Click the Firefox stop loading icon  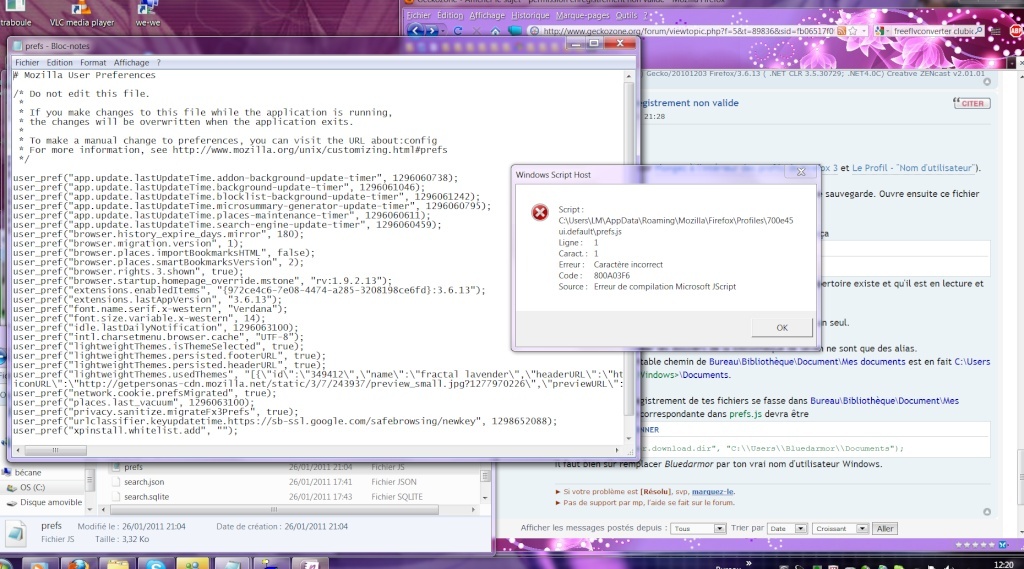[477, 31]
